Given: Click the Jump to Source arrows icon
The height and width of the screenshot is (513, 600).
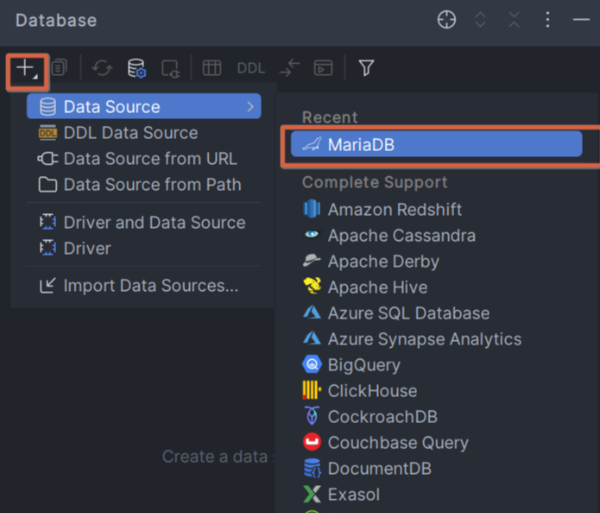Looking at the screenshot, I should click(x=290, y=68).
